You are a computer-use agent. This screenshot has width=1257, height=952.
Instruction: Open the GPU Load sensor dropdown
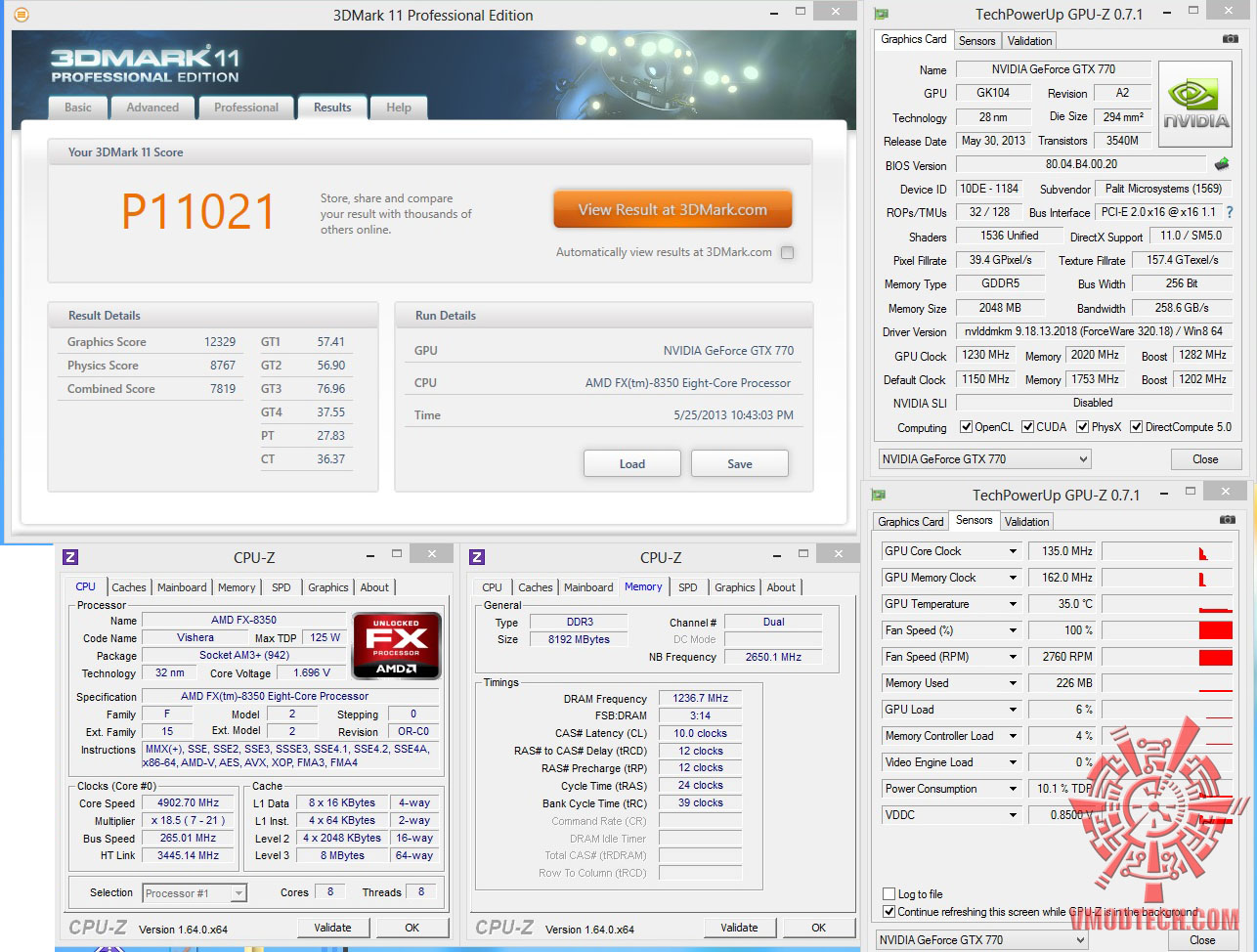coord(1014,710)
